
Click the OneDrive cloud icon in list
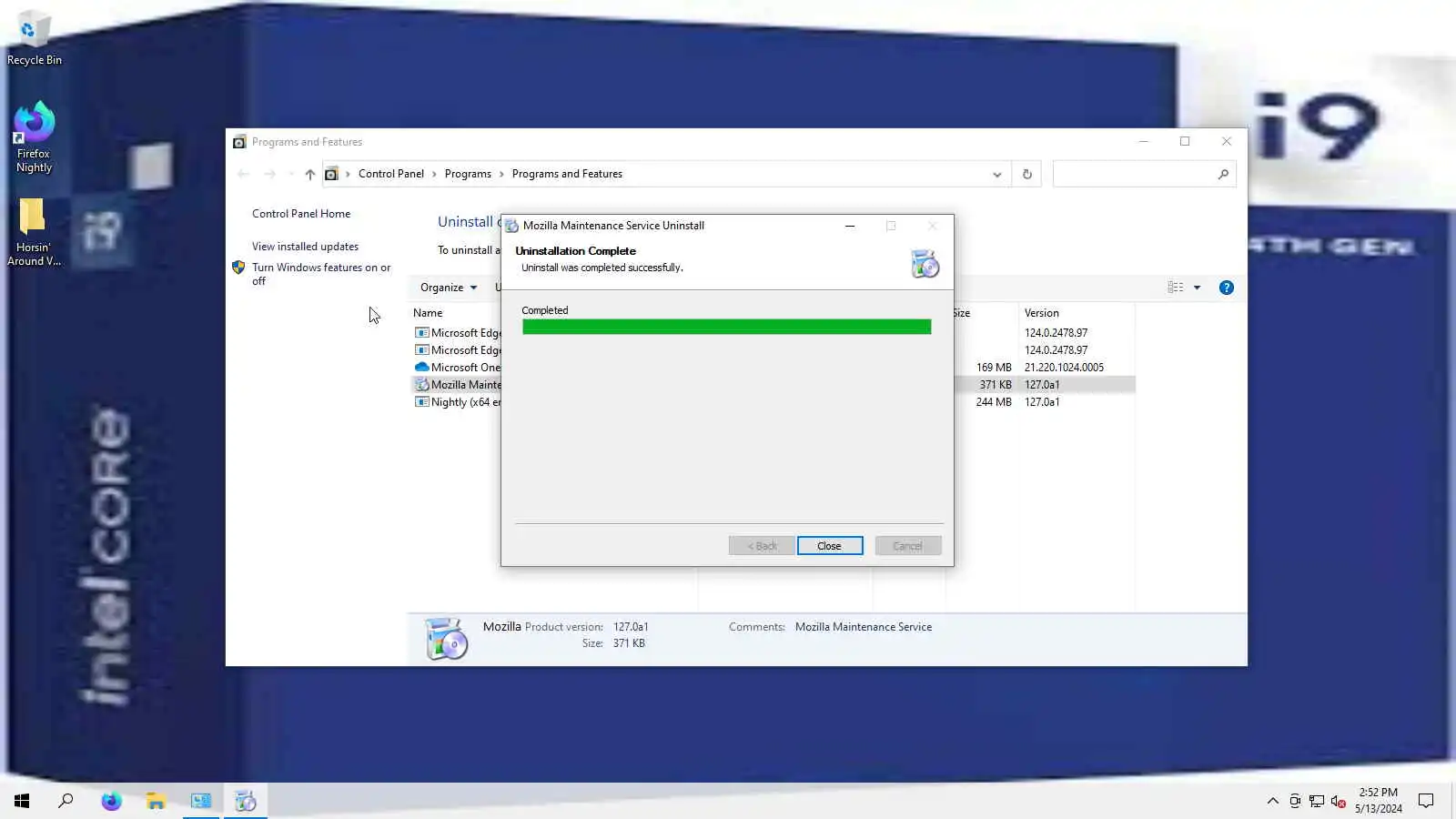[x=421, y=368]
